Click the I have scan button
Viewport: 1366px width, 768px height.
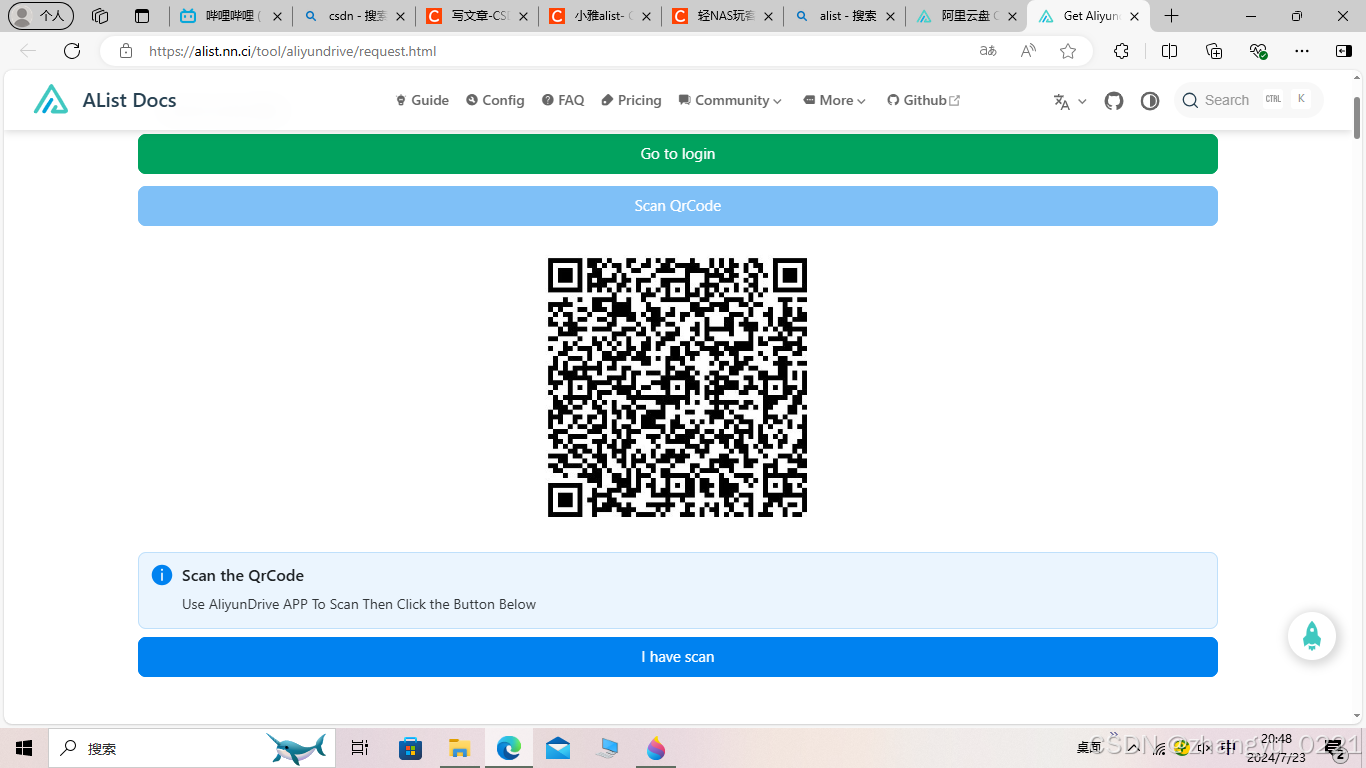(x=678, y=657)
